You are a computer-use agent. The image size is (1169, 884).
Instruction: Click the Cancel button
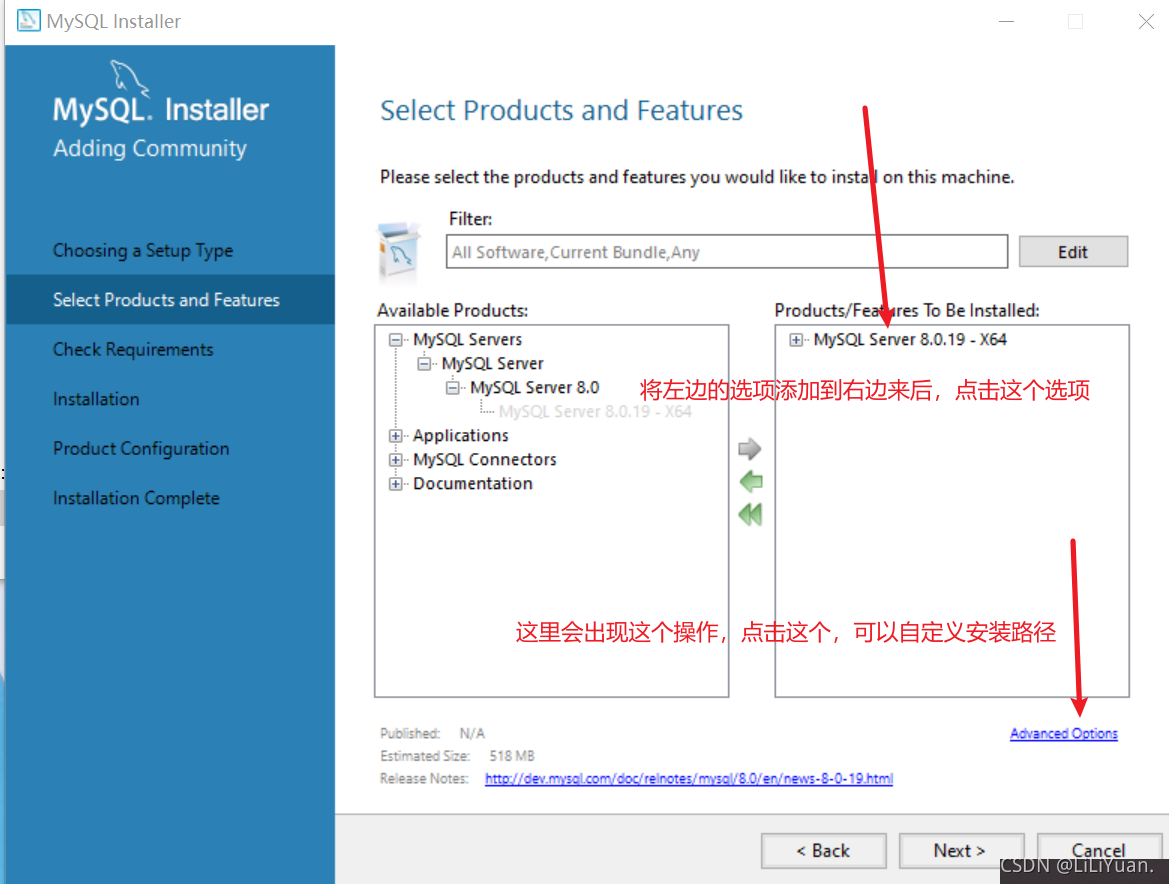[x=1098, y=850]
